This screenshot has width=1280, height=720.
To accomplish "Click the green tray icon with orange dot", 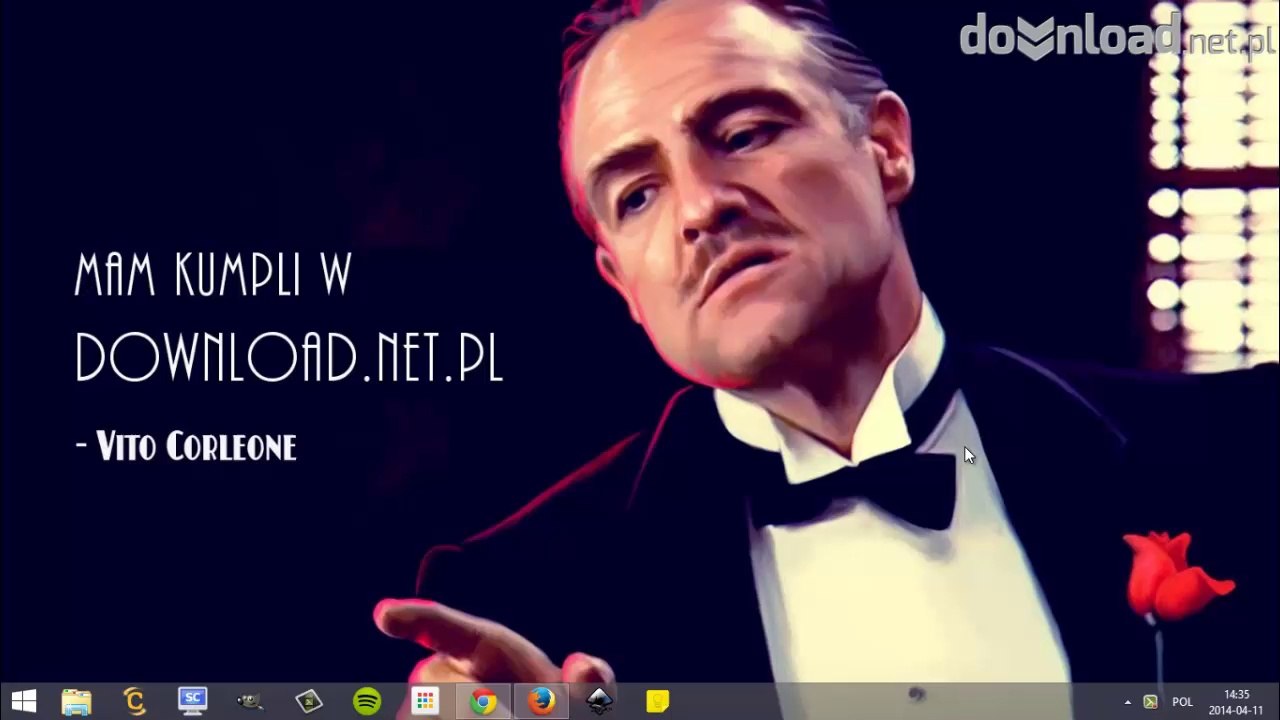I will (x=1150, y=702).
